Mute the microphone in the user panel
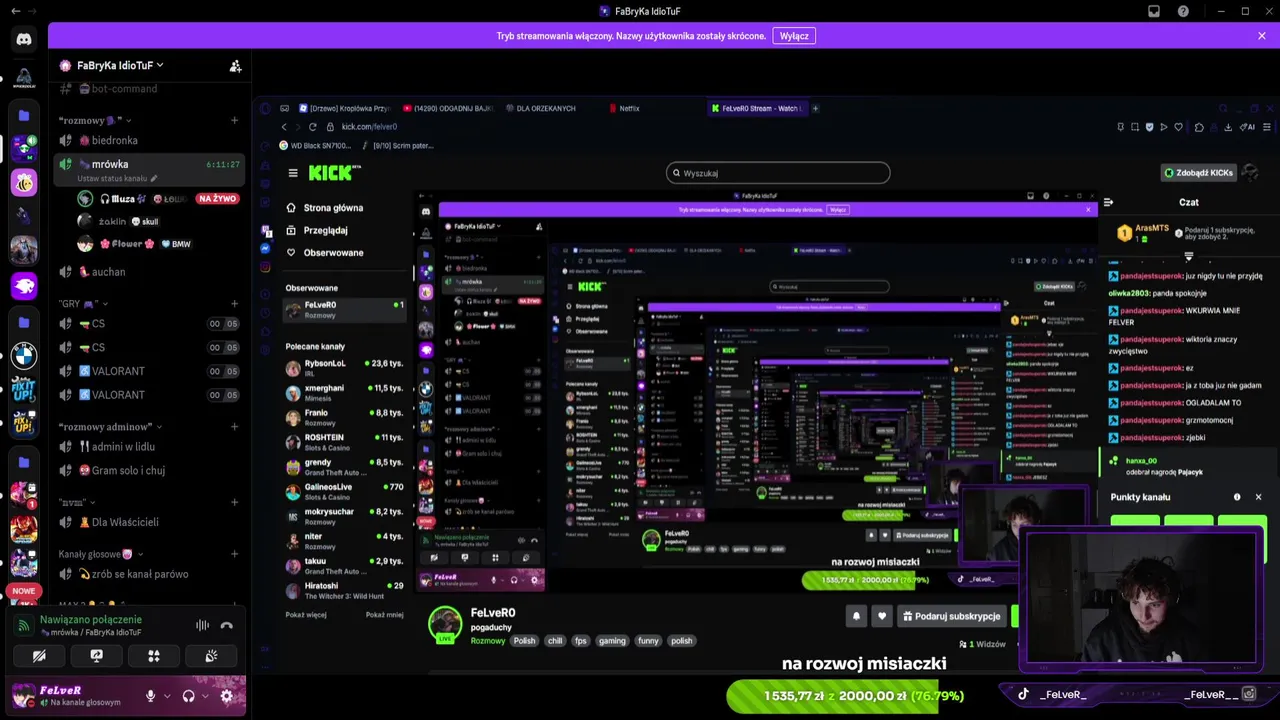Image resolution: width=1280 pixels, height=720 pixels. (151, 696)
